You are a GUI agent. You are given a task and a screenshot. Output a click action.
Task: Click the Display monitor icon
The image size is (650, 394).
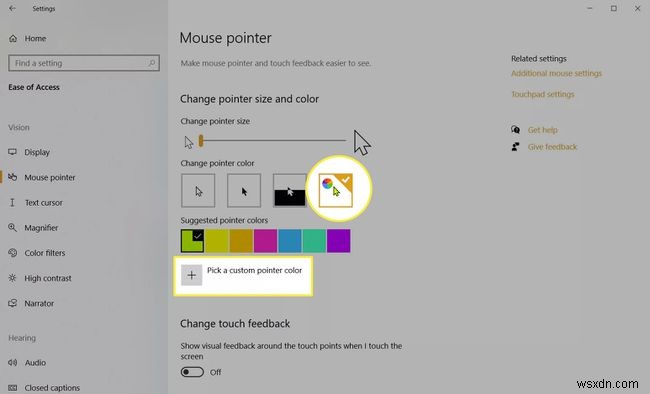[x=12, y=152]
